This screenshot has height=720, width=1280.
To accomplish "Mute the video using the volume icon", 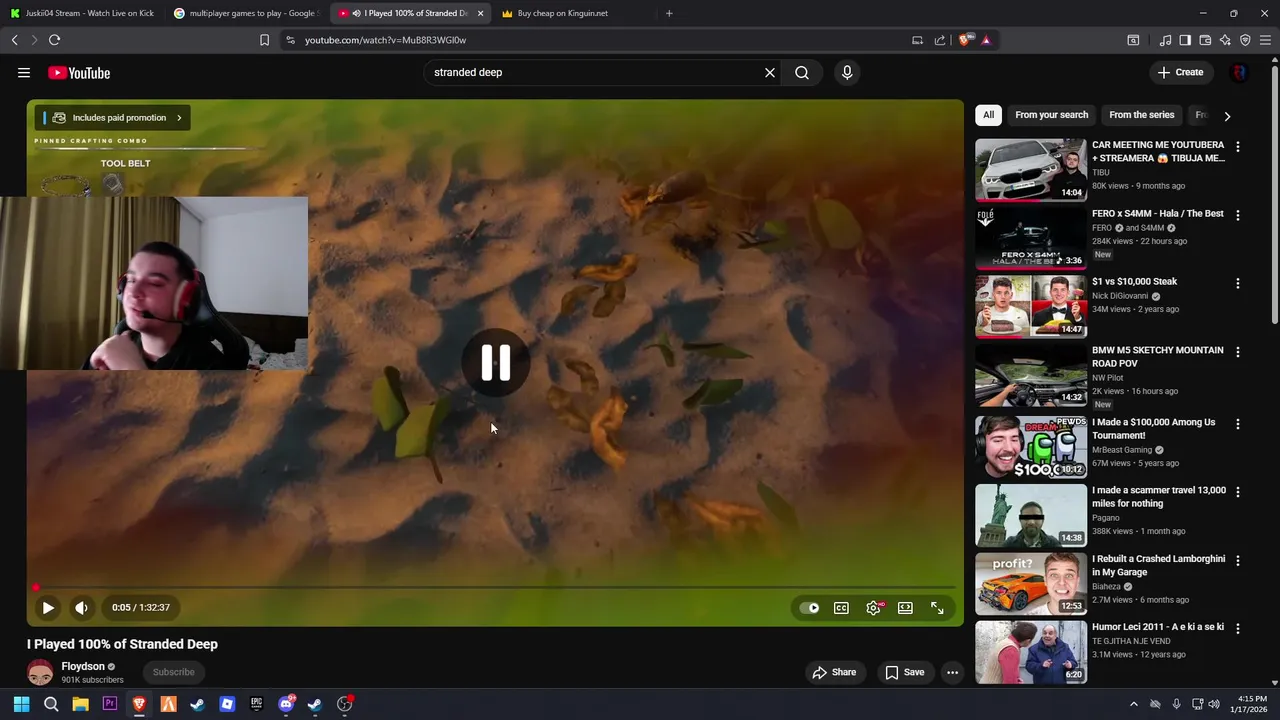I will pos(81,607).
